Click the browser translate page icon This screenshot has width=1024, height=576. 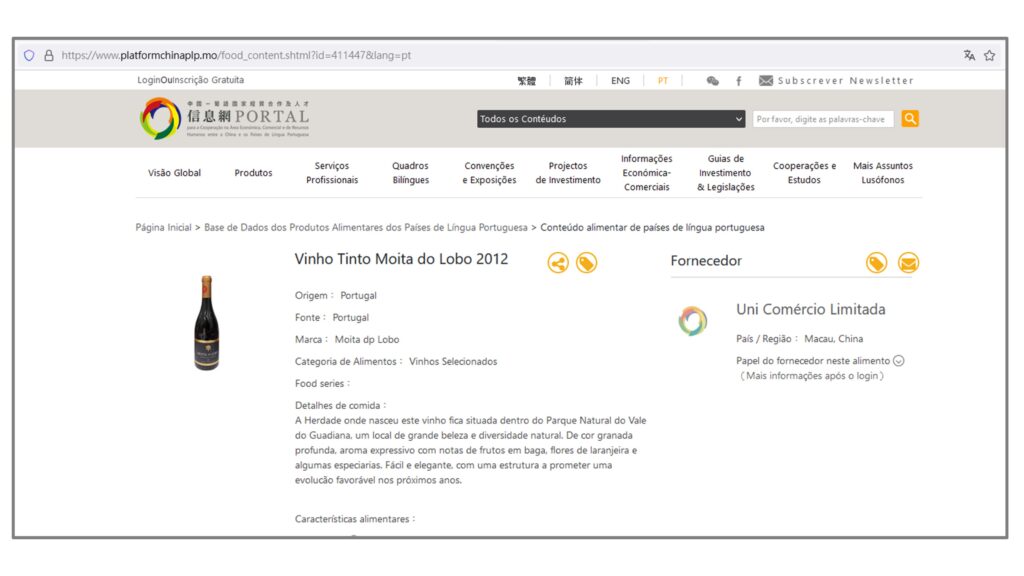pyautogui.click(x=969, y=56)
